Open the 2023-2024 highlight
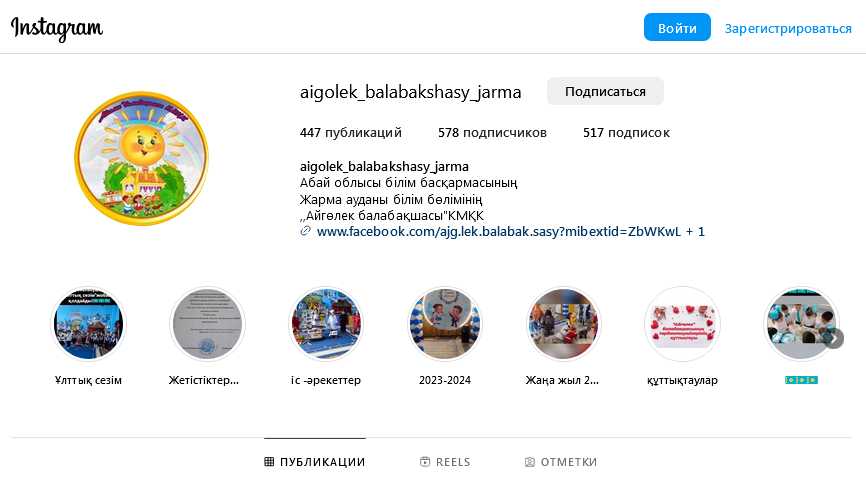The width and height of the screenshot is (866, 480). click(445, 324)
